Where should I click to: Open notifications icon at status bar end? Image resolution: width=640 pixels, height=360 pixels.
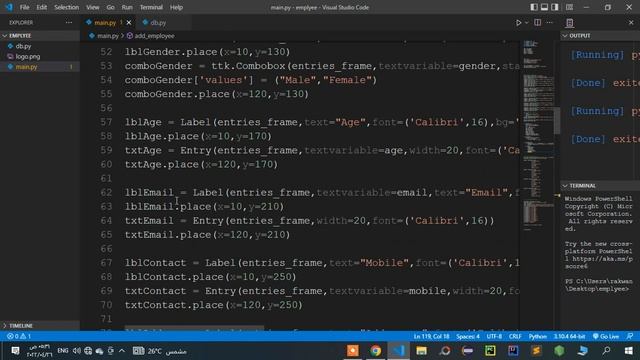coord(630,336)
